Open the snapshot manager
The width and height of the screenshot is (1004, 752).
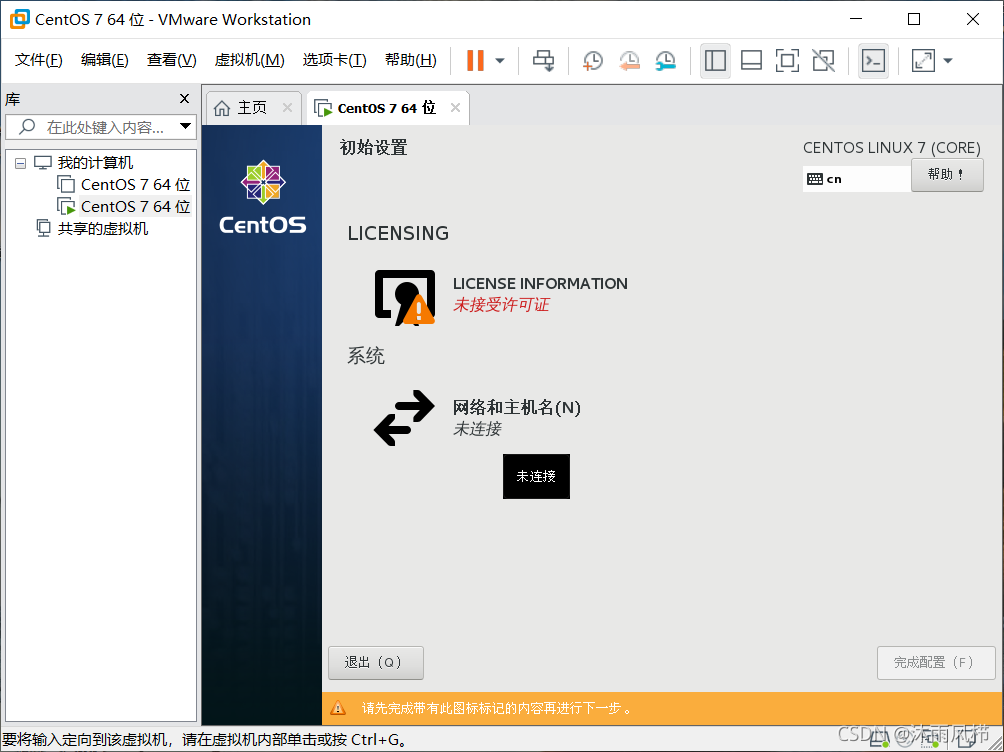(x=665, y=60)
